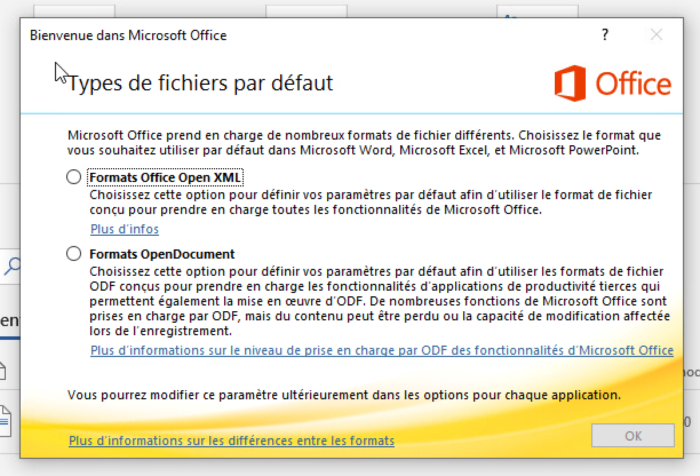Click the Vous pourrez modifier ce paramètre note
Viewport: 700px width, 476px height.
[344, 395]
